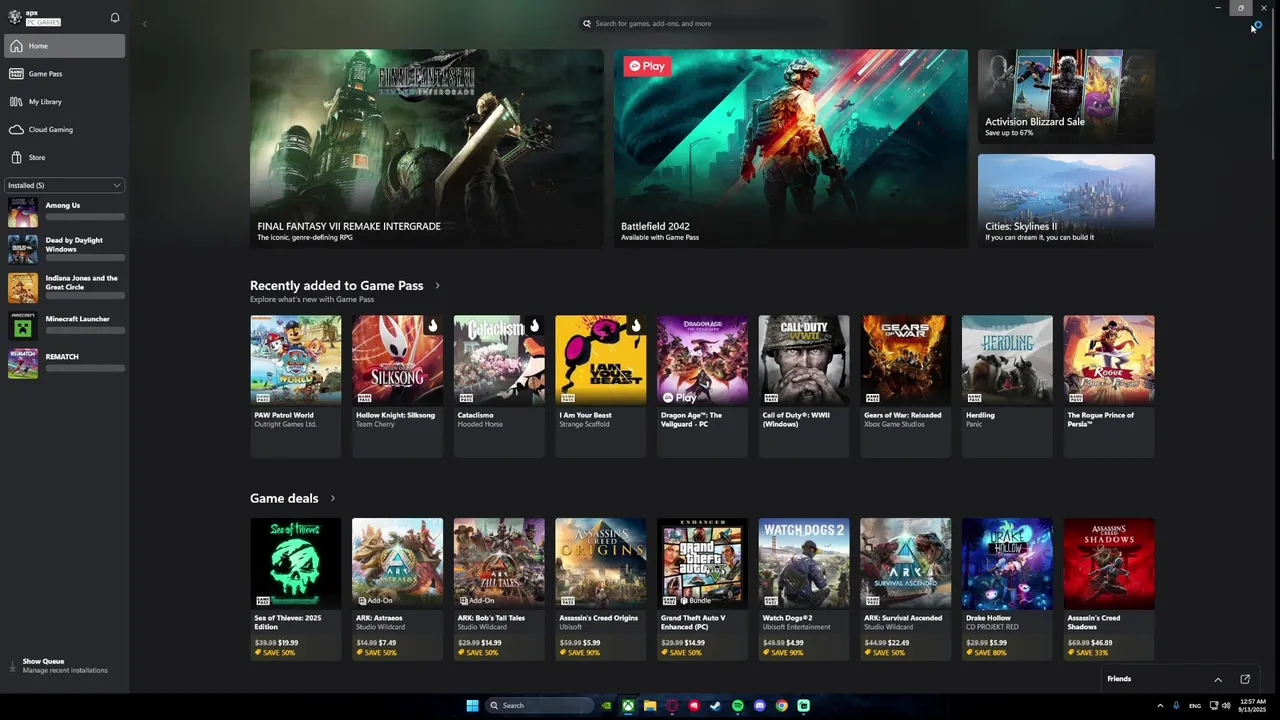Open The Rogue Prince of Persia card

(x=1109, y=386)
